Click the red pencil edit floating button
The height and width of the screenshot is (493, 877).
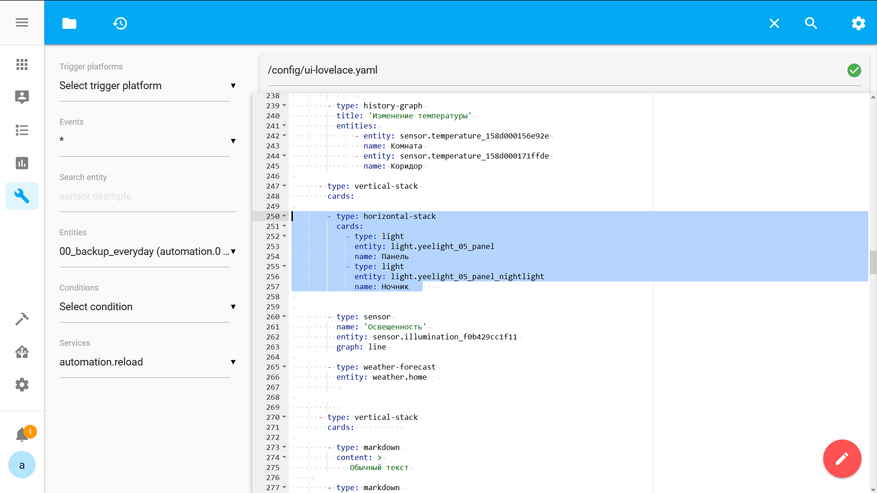(x=842, y=459)
